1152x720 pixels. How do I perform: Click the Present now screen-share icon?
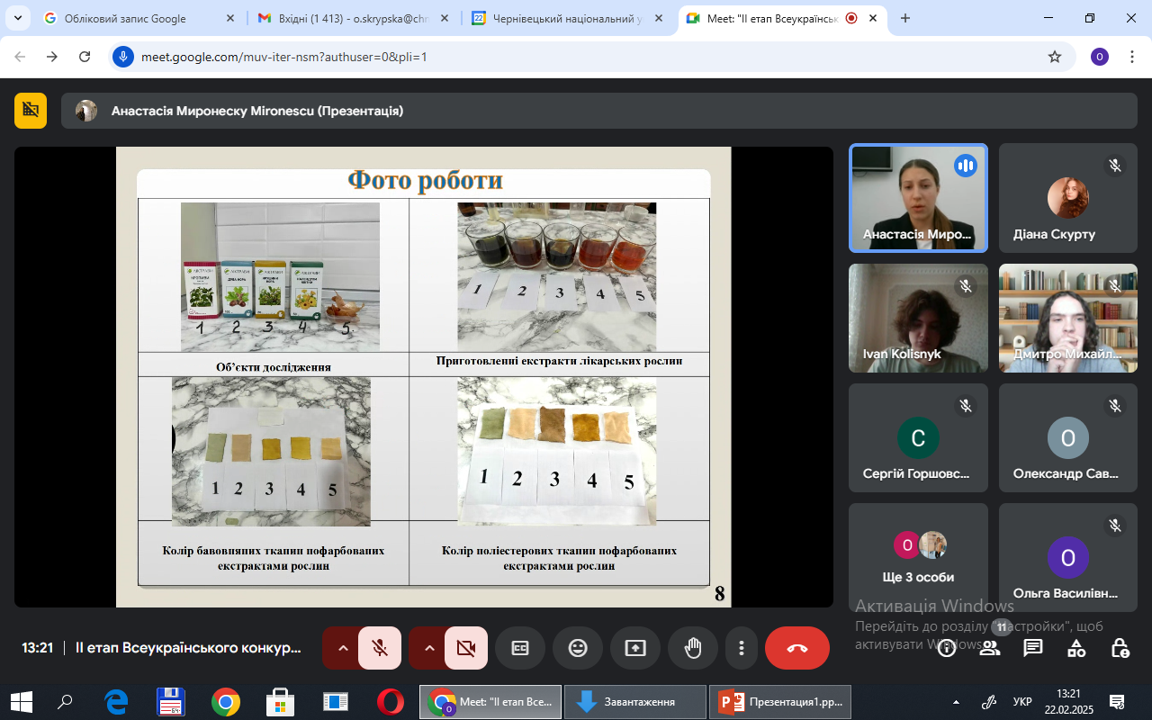pos(636,648)
